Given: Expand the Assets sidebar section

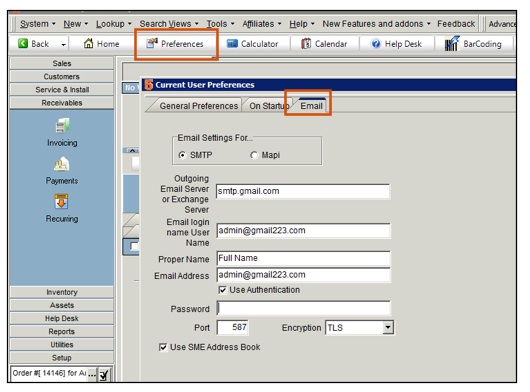Looking at the screenshot, I should click(62, 305).
